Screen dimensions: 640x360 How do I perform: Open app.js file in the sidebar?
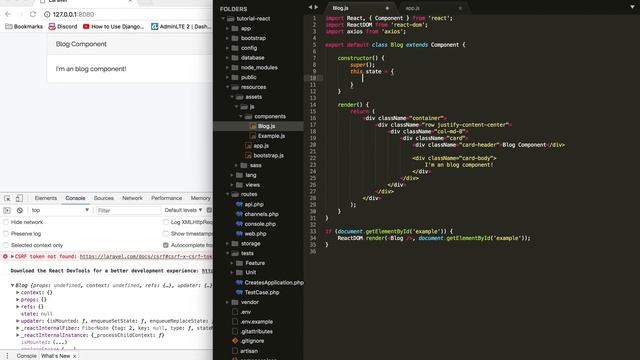261,146
